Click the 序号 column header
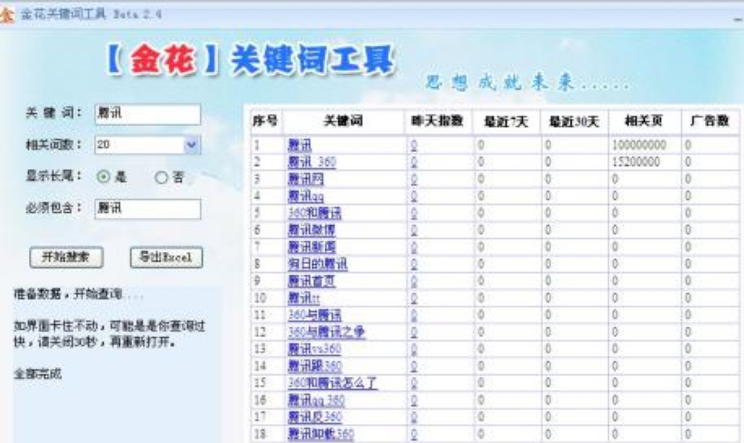Screen dimensions: 744x443 point(265,121)
